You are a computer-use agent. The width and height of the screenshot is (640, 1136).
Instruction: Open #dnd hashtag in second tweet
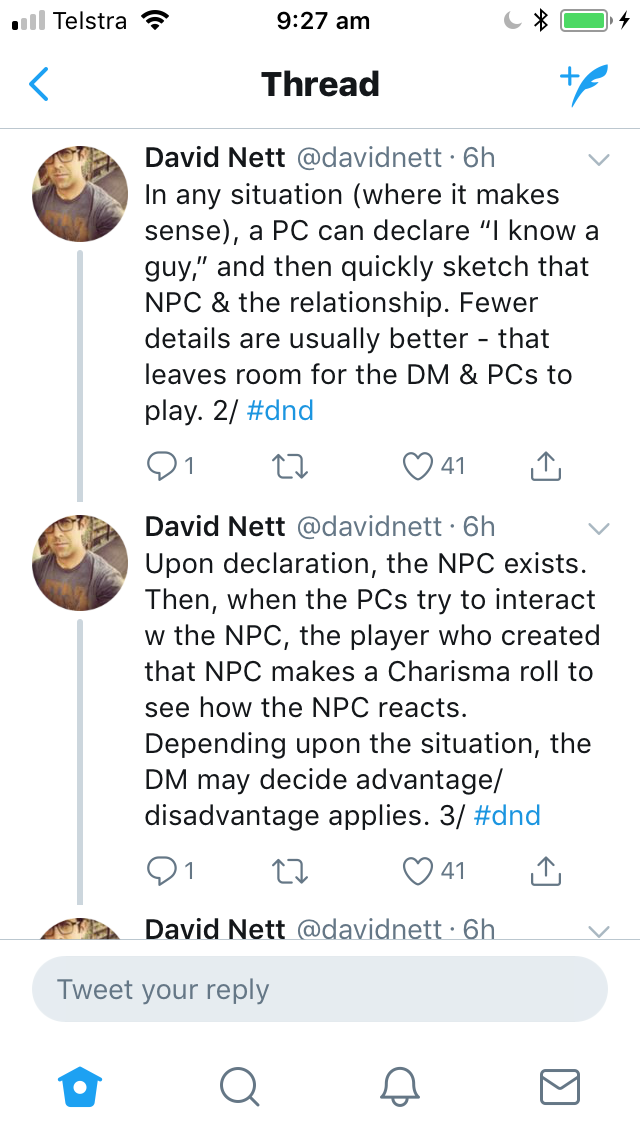click(507, 815)
